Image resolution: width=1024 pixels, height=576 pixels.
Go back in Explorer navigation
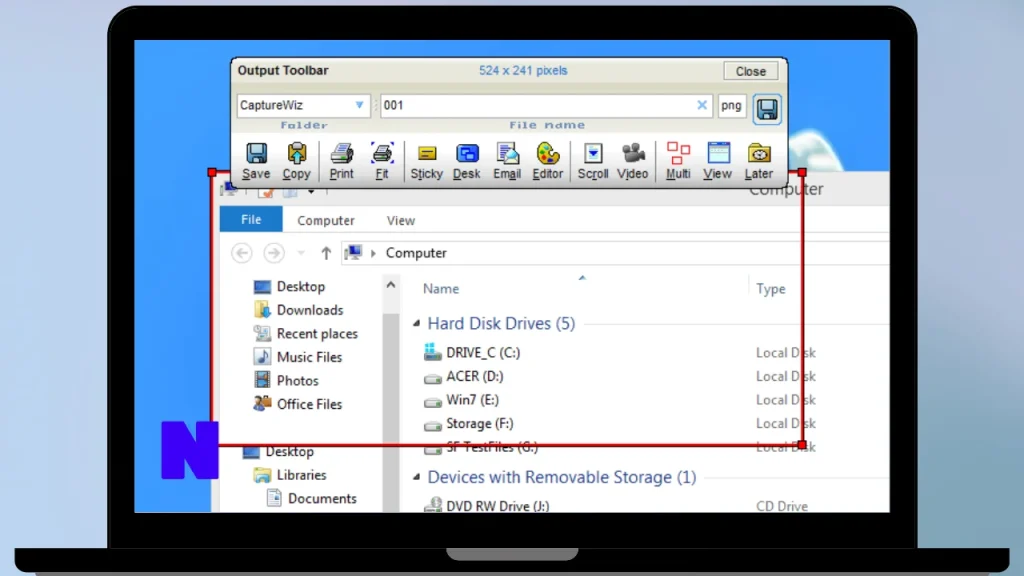[x=242, y=253]
